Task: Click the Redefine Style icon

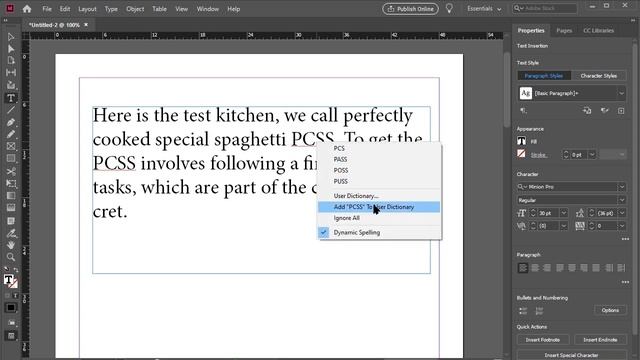Action: click(x=587, y=111)
